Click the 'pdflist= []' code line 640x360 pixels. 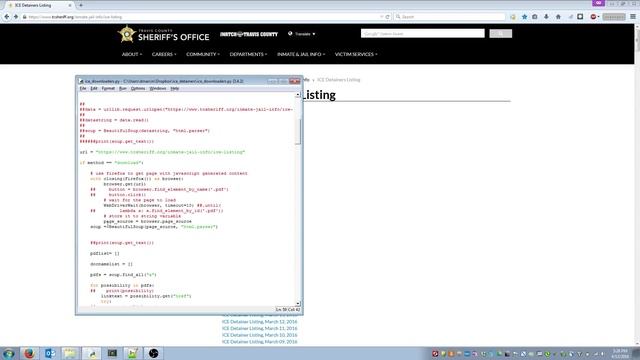click(105, 253)
